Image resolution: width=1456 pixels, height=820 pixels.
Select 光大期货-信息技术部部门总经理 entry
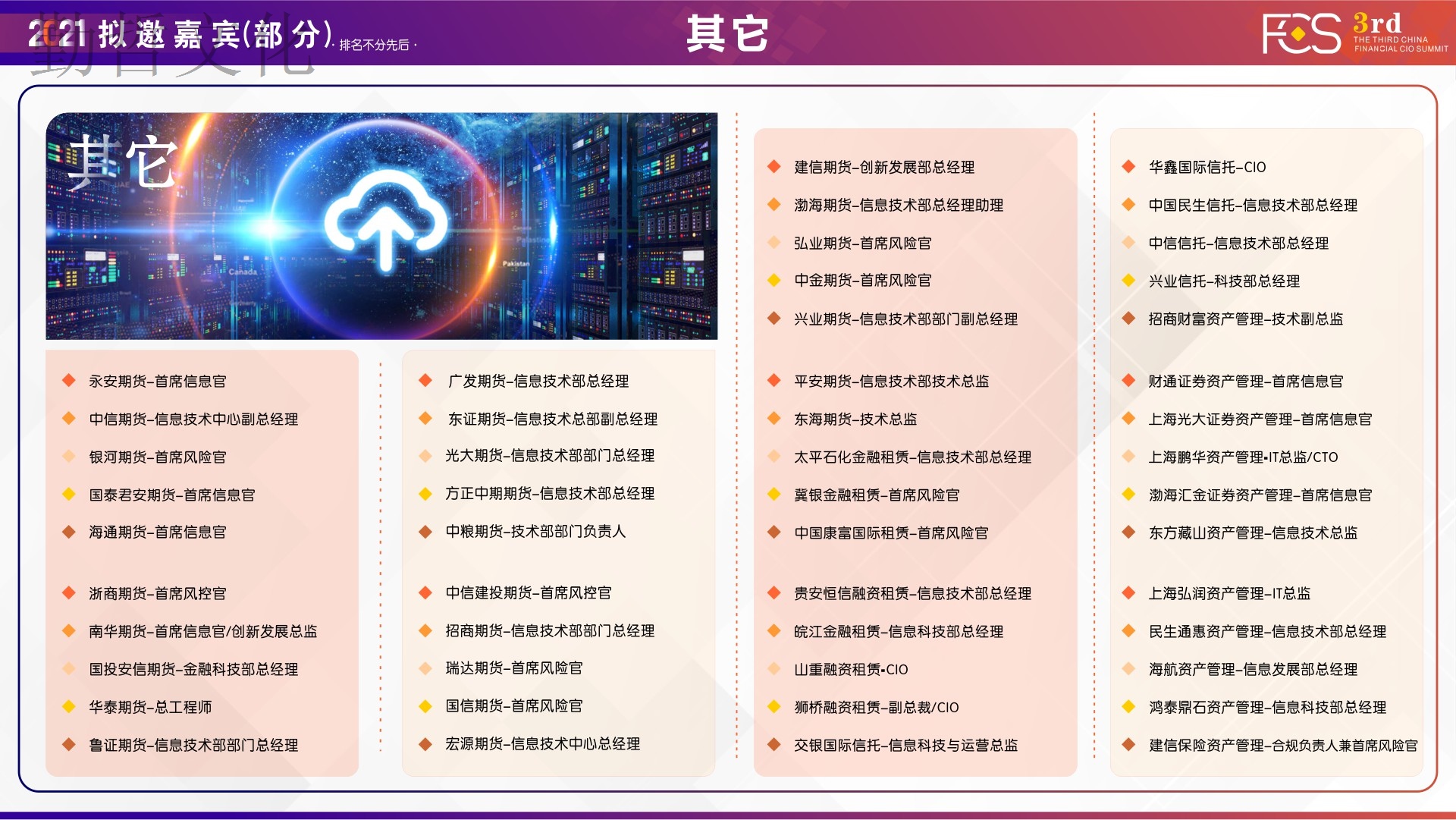click(x=550, y=455)
